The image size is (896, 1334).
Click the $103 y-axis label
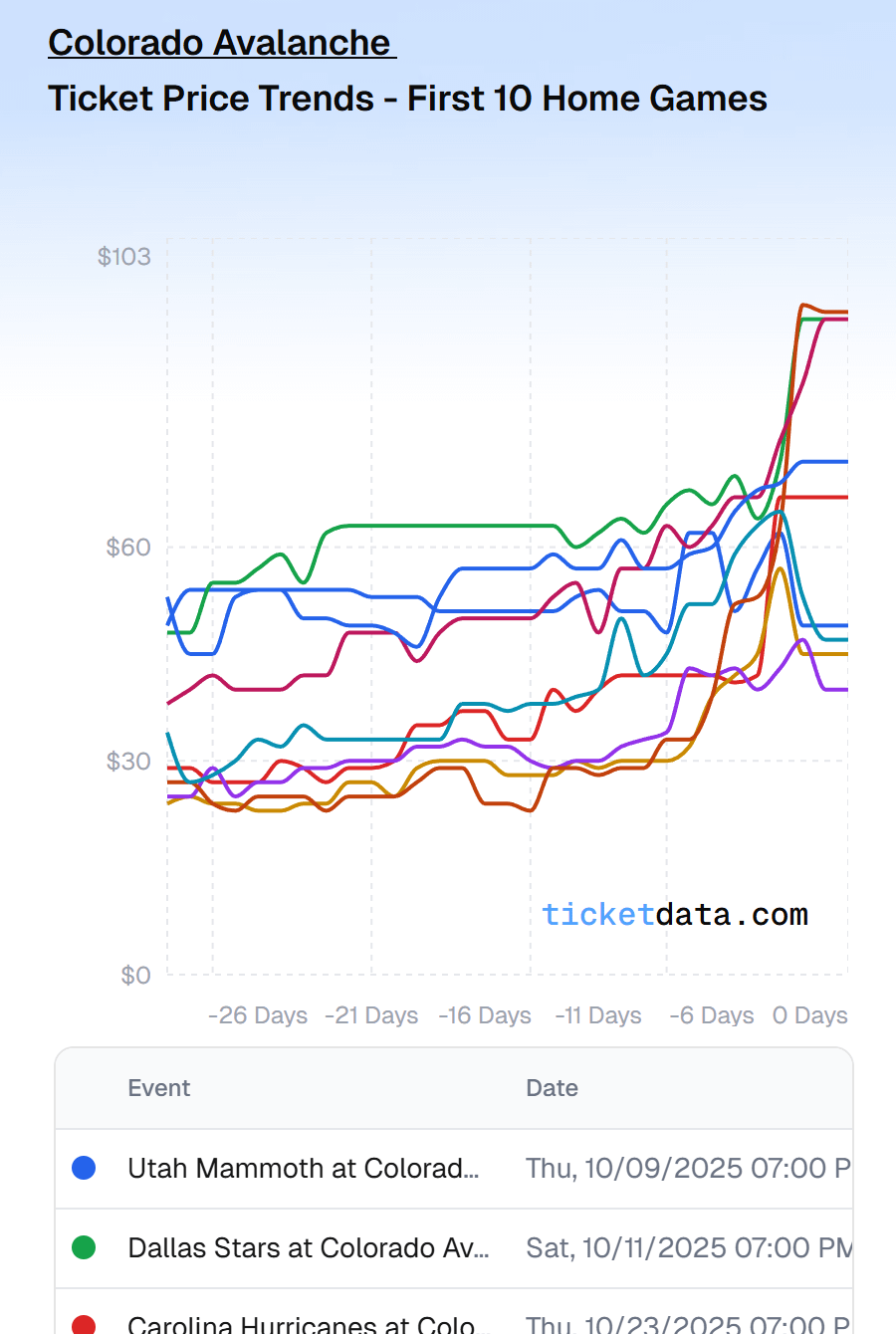pos(124,257)
